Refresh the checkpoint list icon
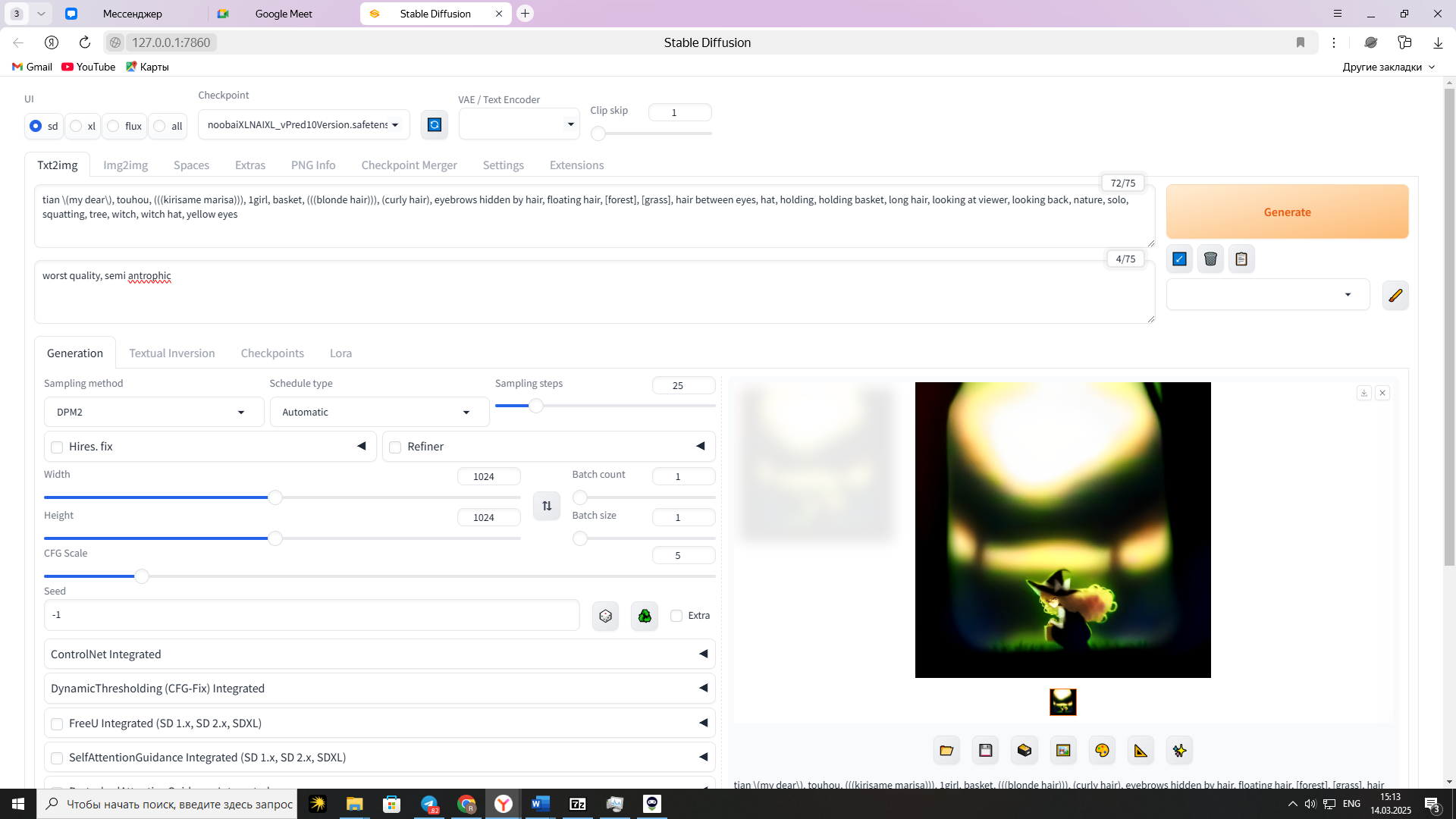Screen dimensions: 1456x819 [x=435, y=124]
